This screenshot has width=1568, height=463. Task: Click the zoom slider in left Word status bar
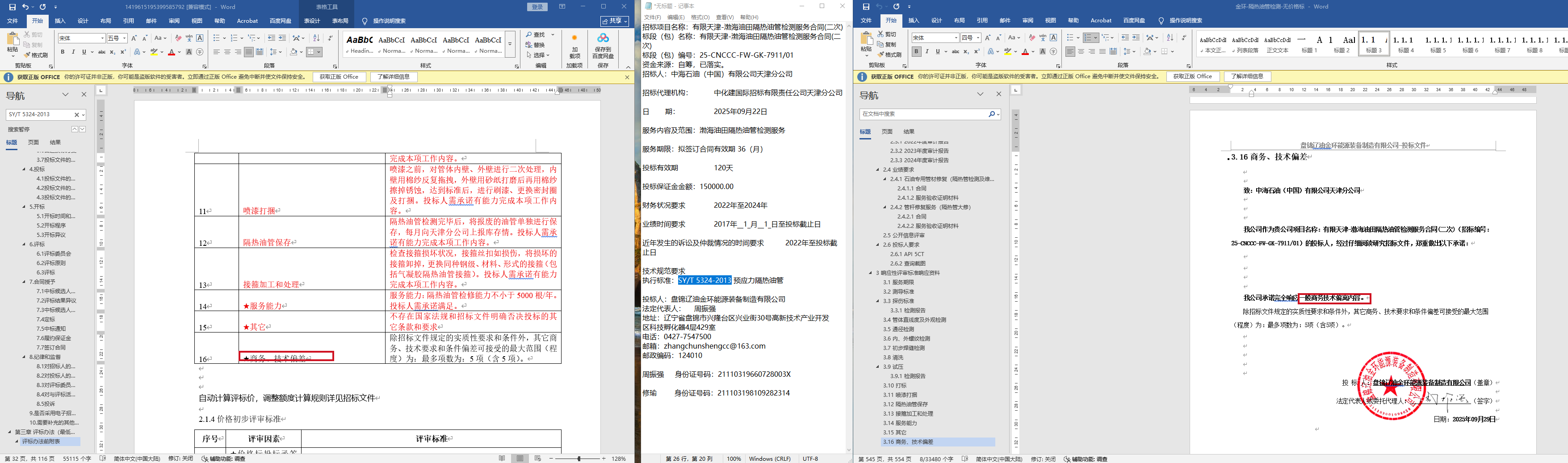click(579, 458)
